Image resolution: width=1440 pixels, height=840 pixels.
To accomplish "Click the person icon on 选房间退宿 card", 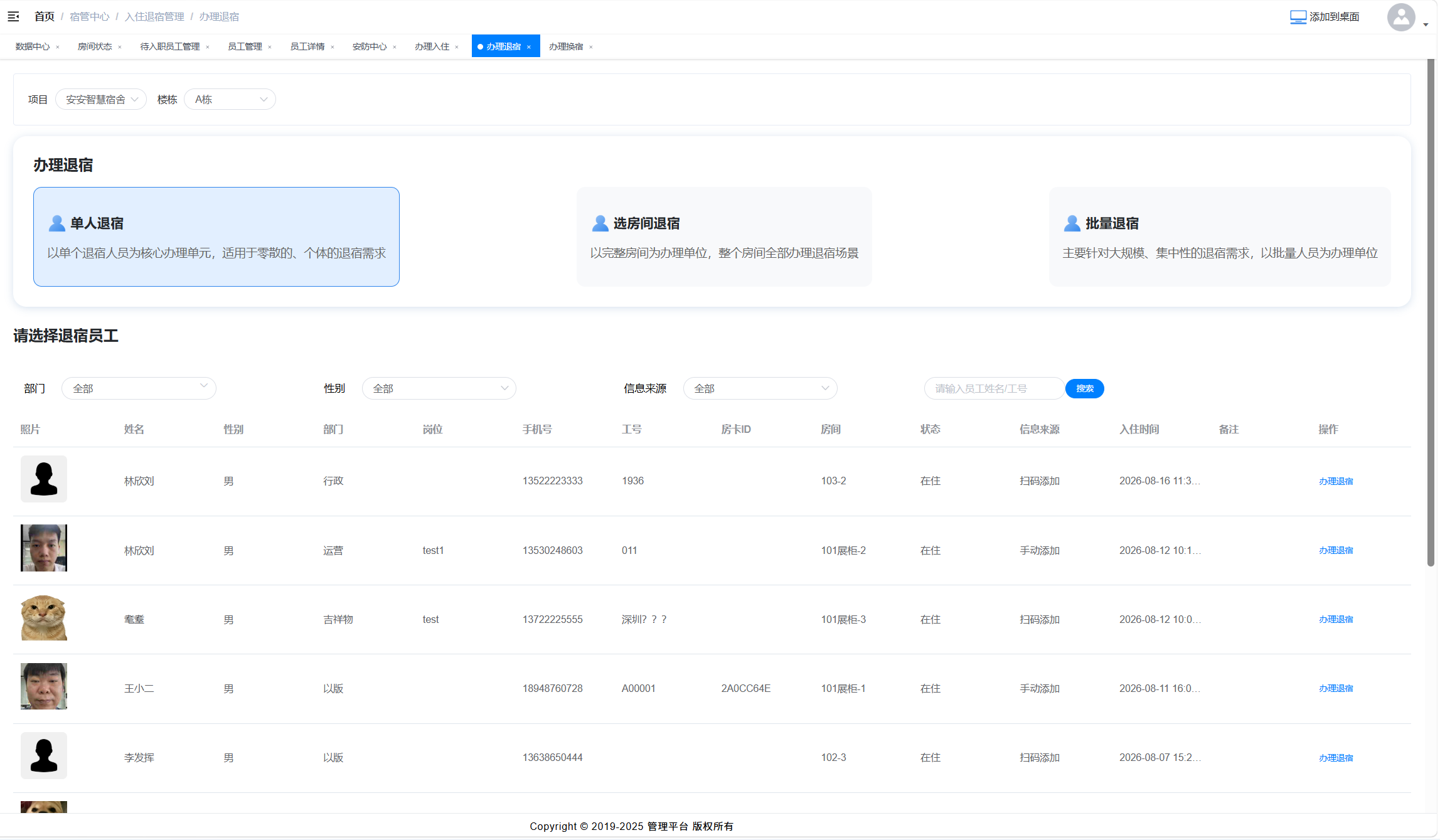I will tap(600, 223).
